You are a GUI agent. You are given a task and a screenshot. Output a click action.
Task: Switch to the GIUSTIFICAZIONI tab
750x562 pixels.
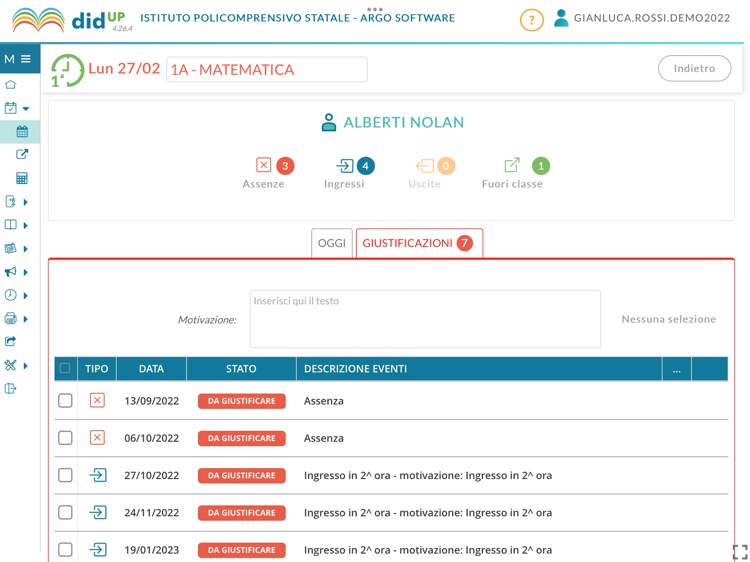click(x=419, y=243)
